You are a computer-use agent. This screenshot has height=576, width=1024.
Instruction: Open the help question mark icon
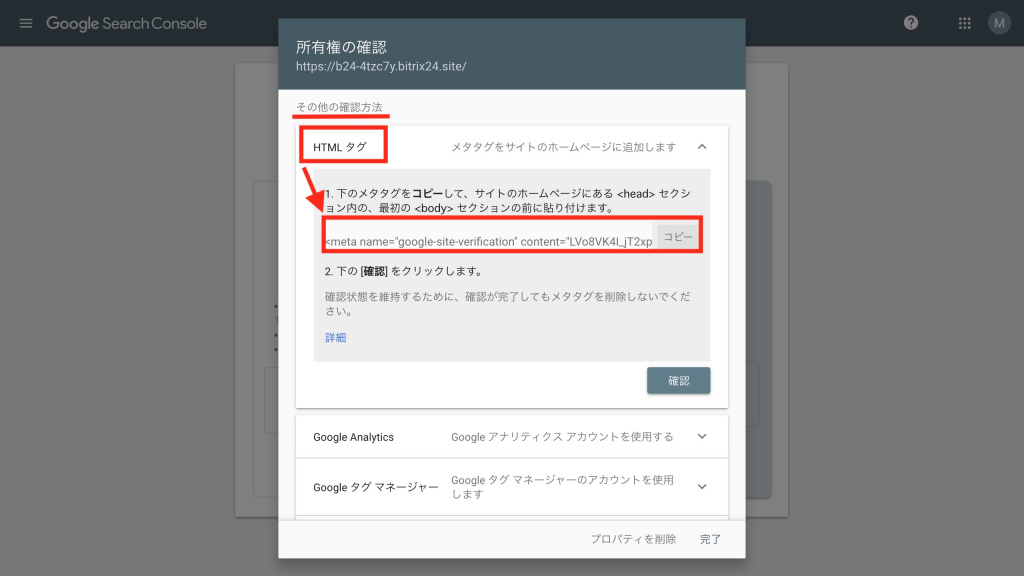[911, 23]
